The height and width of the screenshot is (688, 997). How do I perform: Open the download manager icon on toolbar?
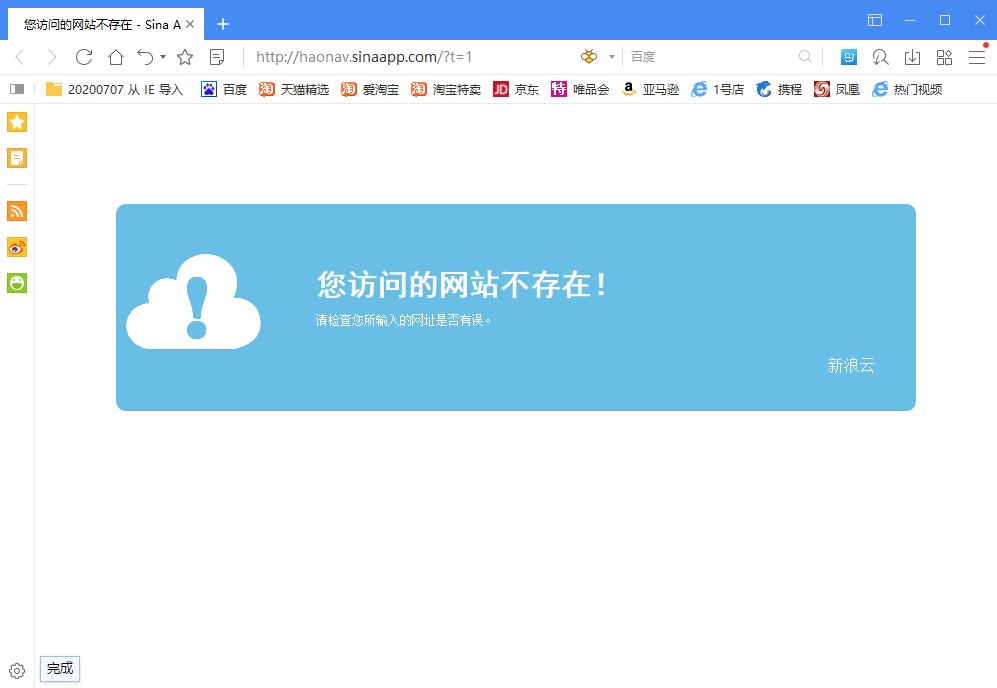click(911, 57)
